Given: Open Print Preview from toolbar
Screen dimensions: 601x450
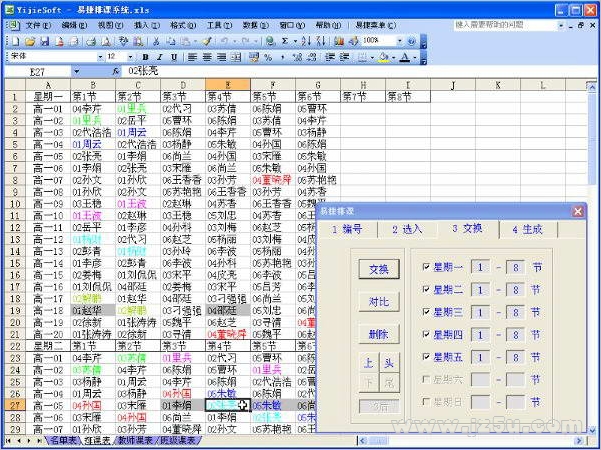Looking at the screenshot, I should point(105,41).
